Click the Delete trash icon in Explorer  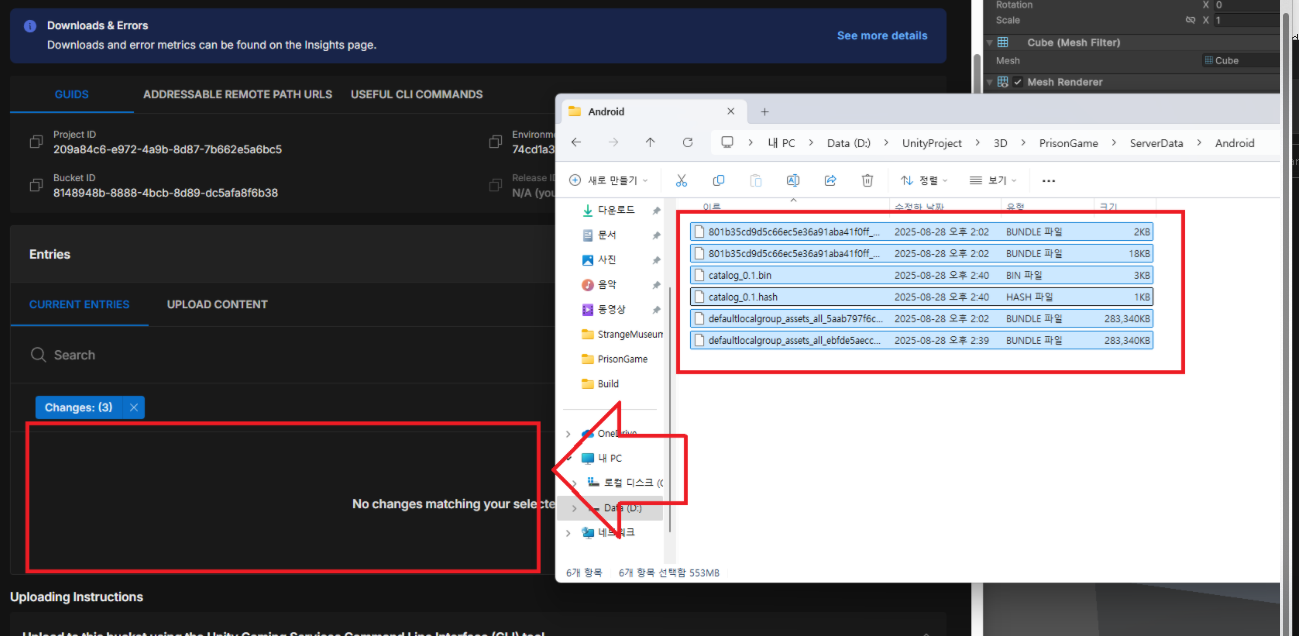point(867,180)
